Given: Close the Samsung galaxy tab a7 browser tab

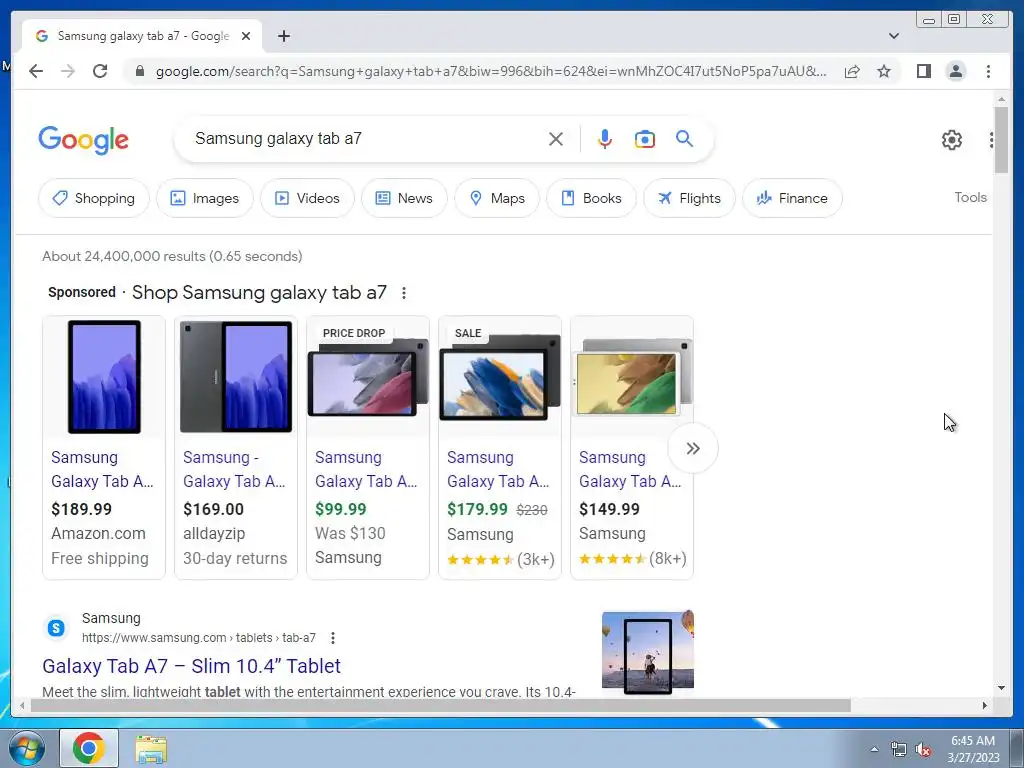Looking at the screenshot, I should click(x=246, y=36).
